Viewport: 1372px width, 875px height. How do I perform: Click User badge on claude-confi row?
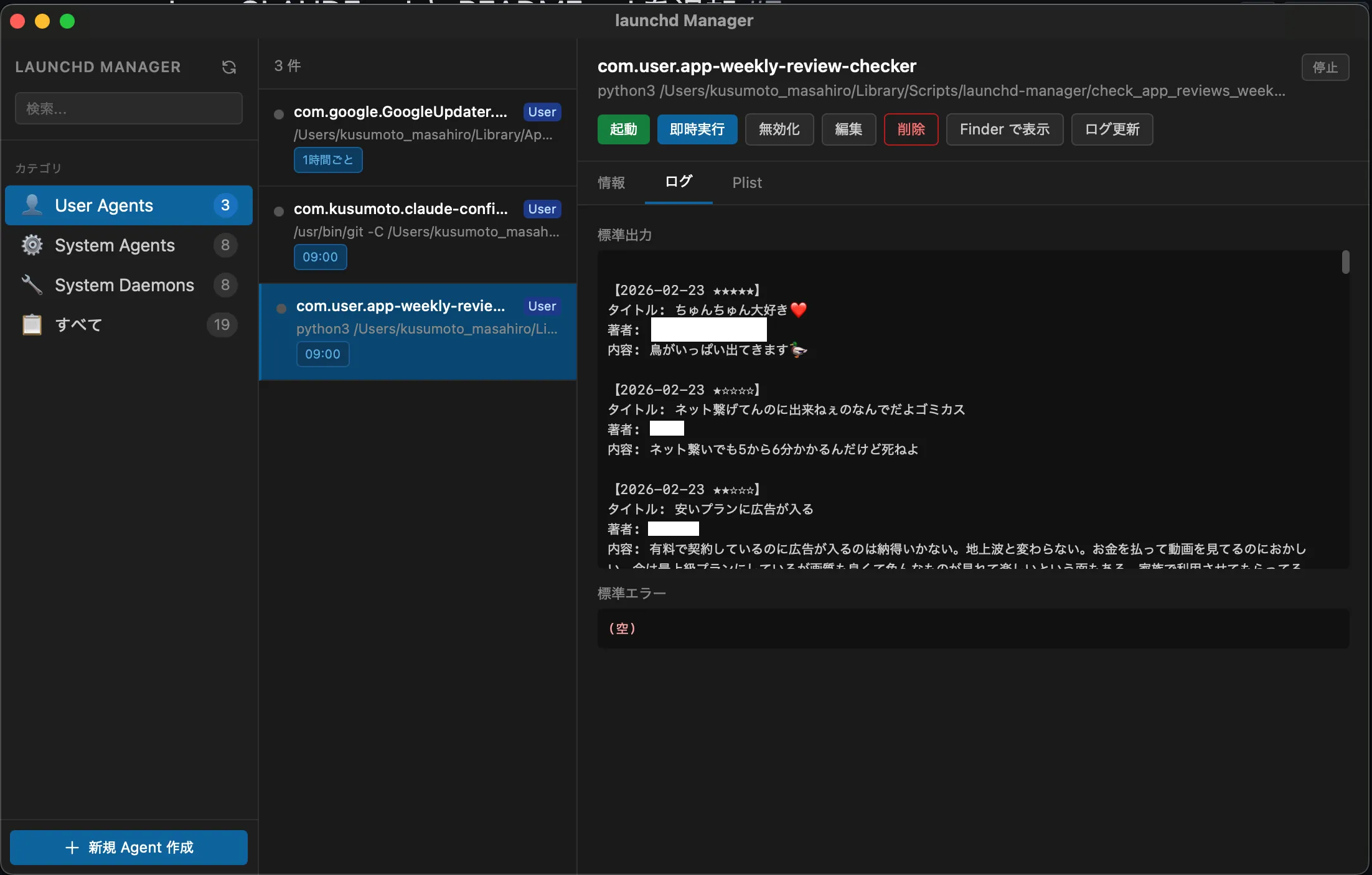pos(542,209)
